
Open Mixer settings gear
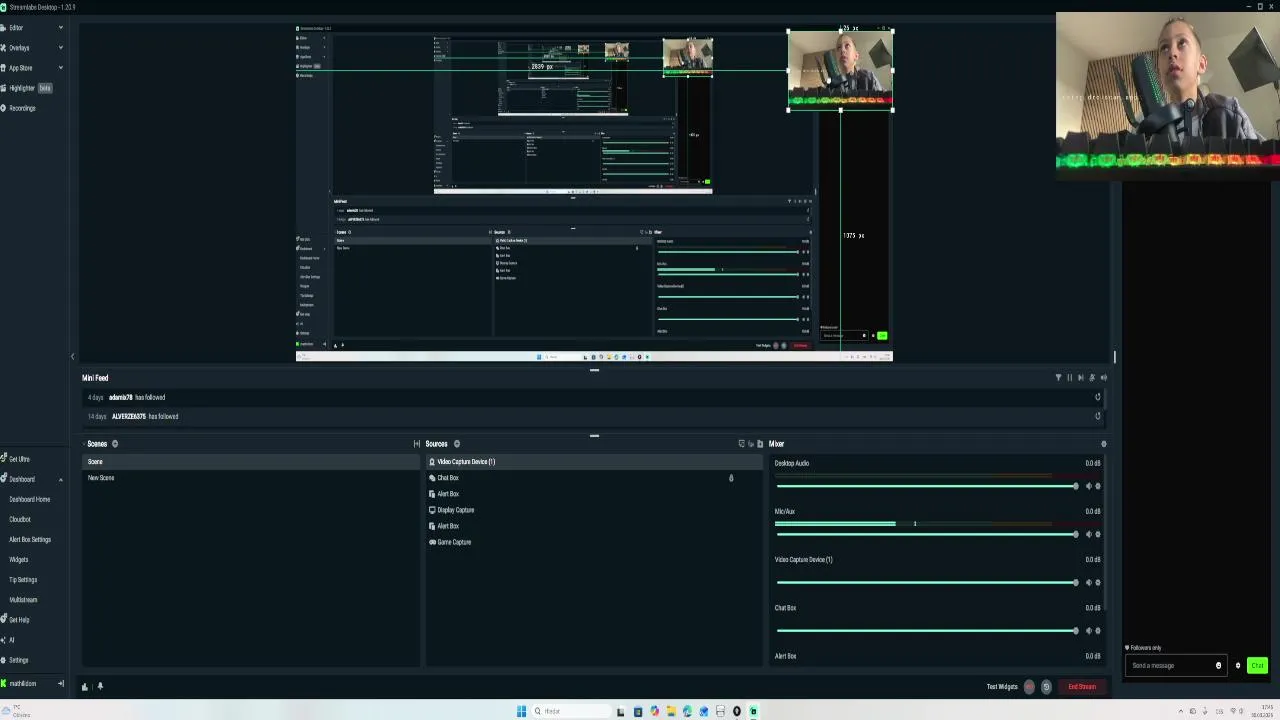pos(1104,444)
